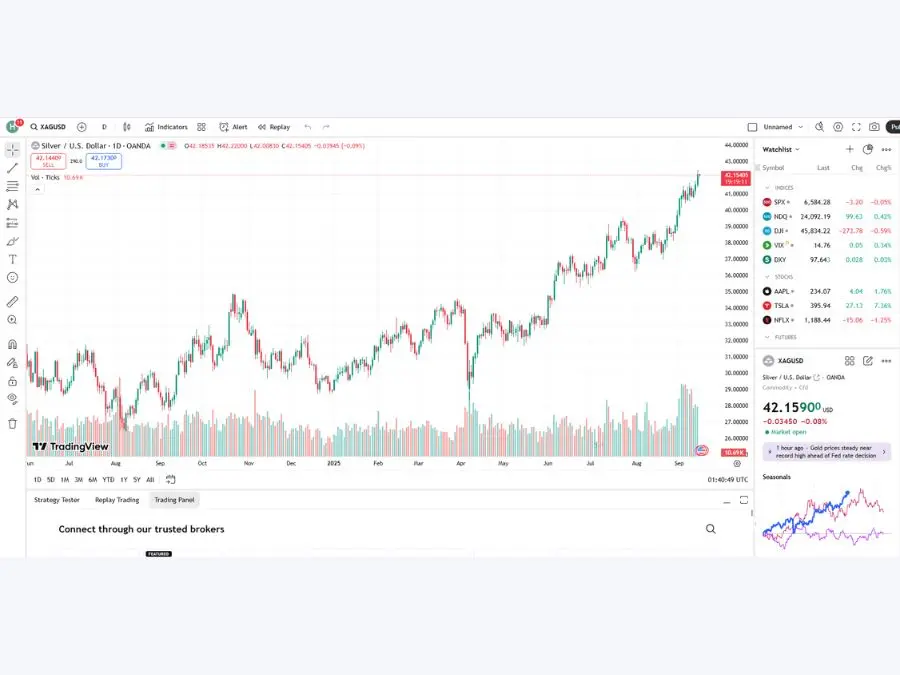Open the Replay Trading tab

tap(117, 499)
